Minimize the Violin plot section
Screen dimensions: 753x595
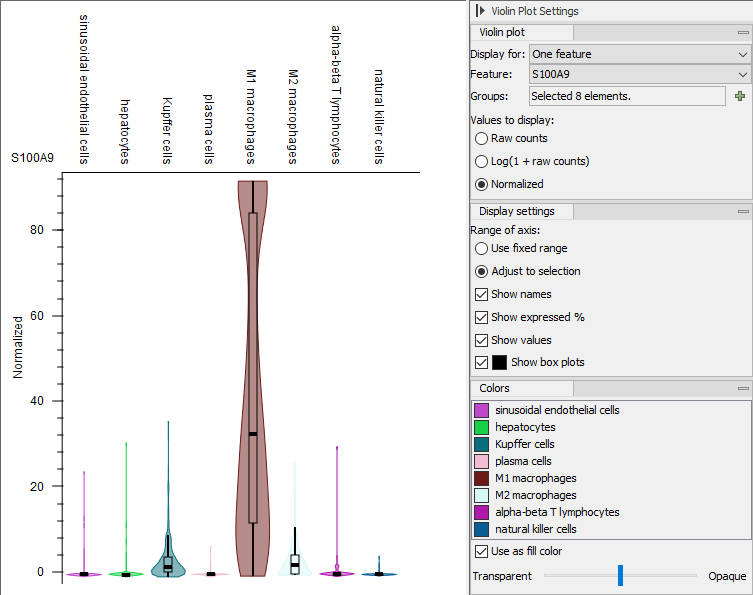pyautogui.click(x=742, y=33)
